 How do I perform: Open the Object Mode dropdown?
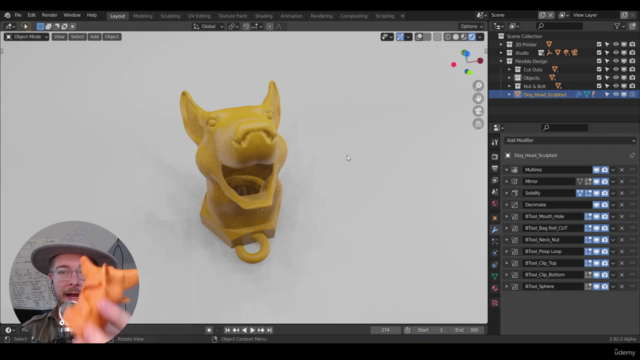tap(27, 37)
